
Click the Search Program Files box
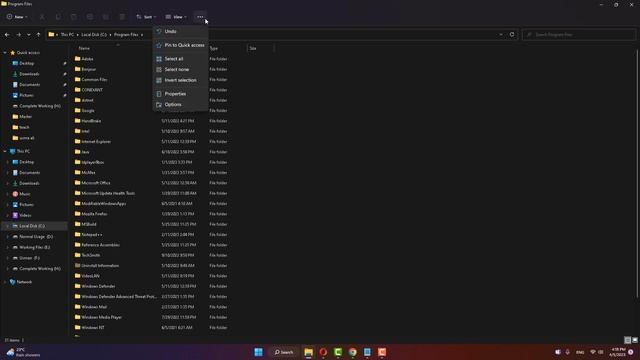pos(579,35)
